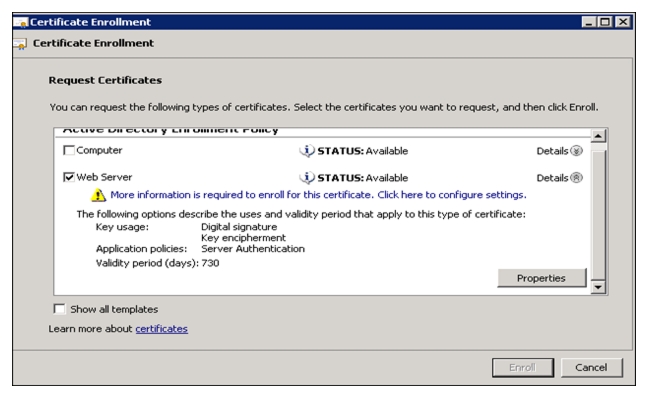Expand Details for Computer certificate
Viewport: 649px width, 399px height.
[x=576, y=151]
